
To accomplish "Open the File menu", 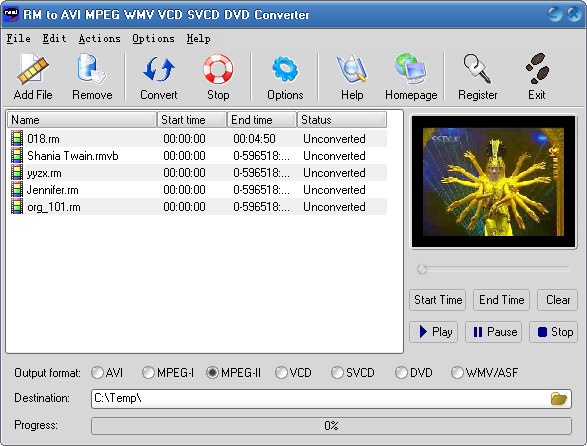I will pos(18,39).
